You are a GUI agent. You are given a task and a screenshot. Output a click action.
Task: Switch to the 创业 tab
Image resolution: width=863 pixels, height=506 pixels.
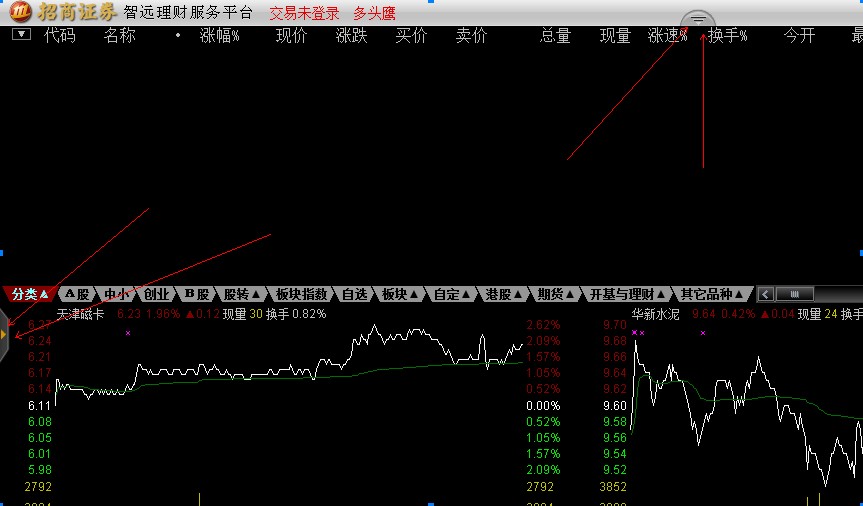point(156,294)
